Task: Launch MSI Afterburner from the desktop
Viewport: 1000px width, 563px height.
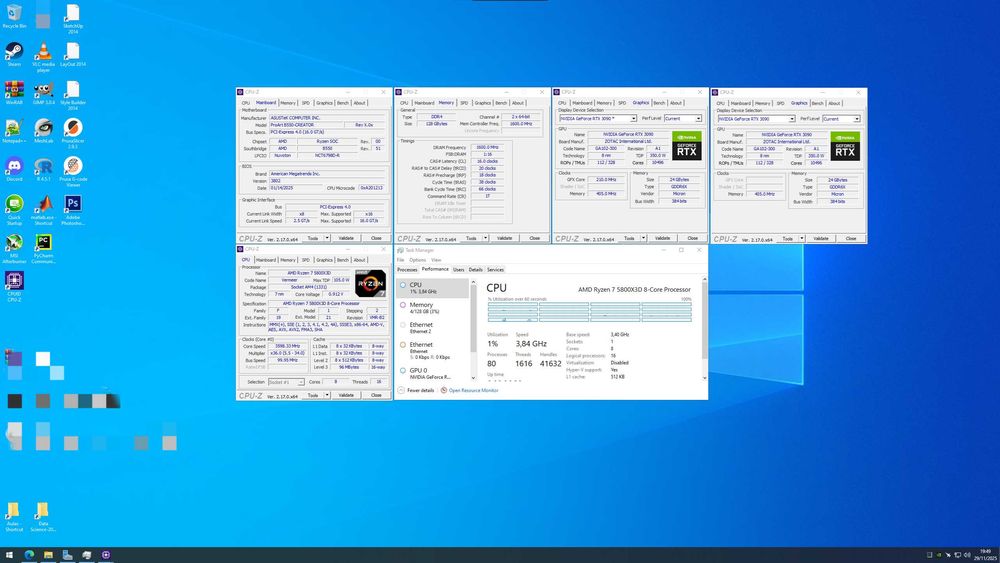Action: 14,247
